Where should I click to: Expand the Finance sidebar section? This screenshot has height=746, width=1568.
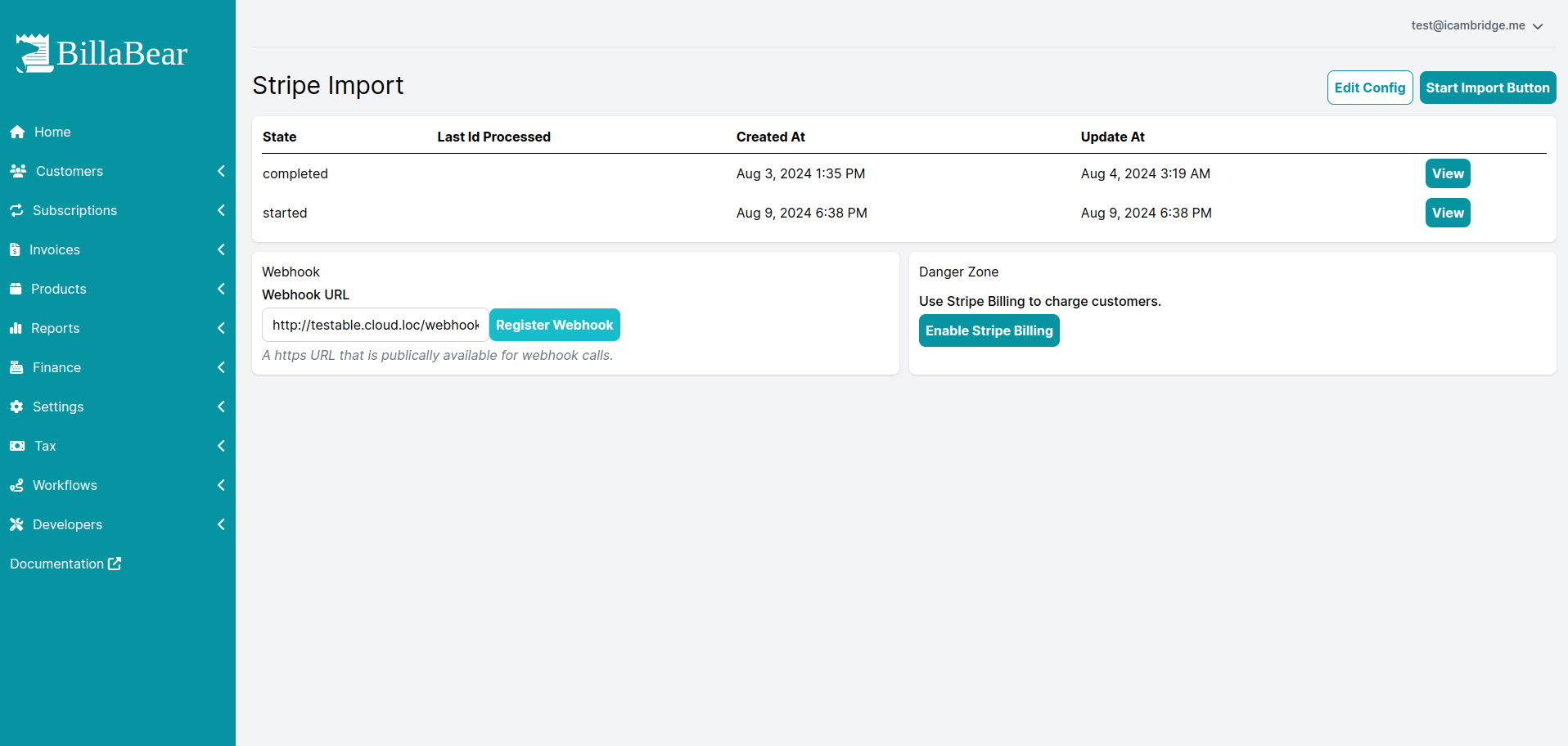[x=221, y=367]
